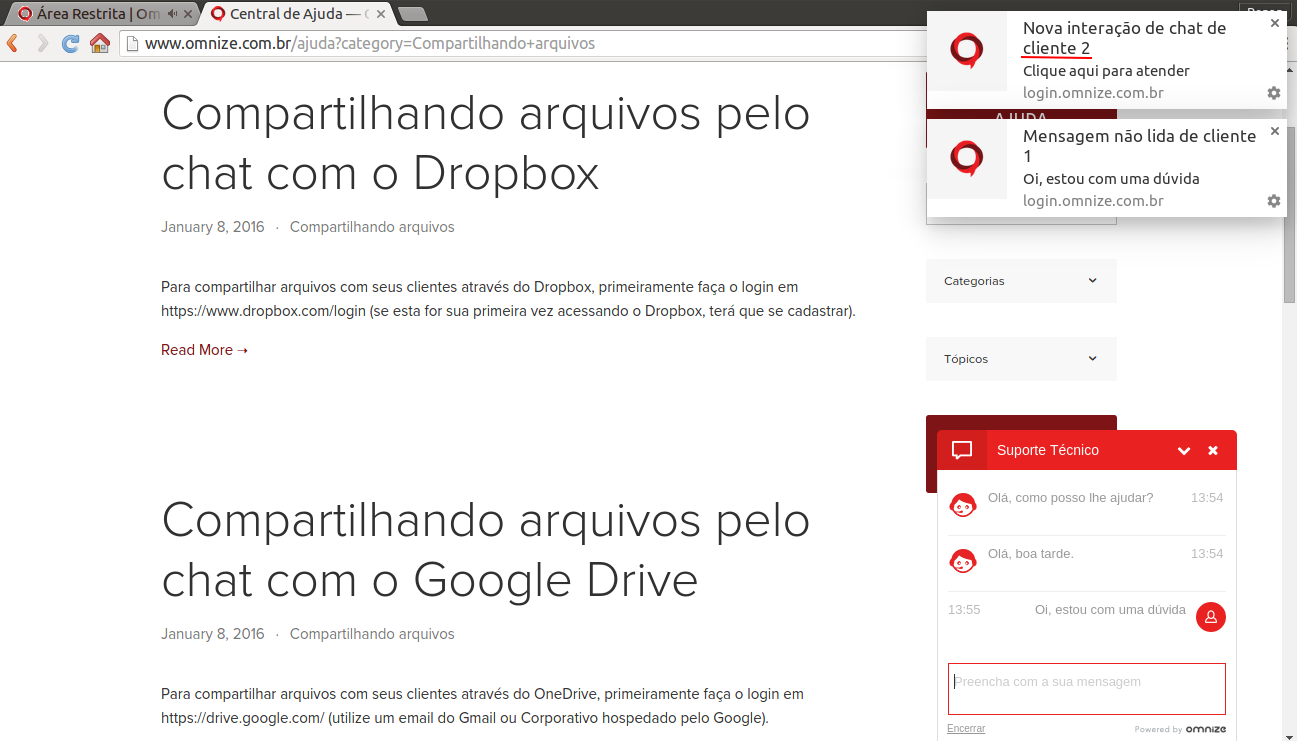Expand the Categorias dropdown
This screenshot has width=1298, height=741.
(1021, 281)
